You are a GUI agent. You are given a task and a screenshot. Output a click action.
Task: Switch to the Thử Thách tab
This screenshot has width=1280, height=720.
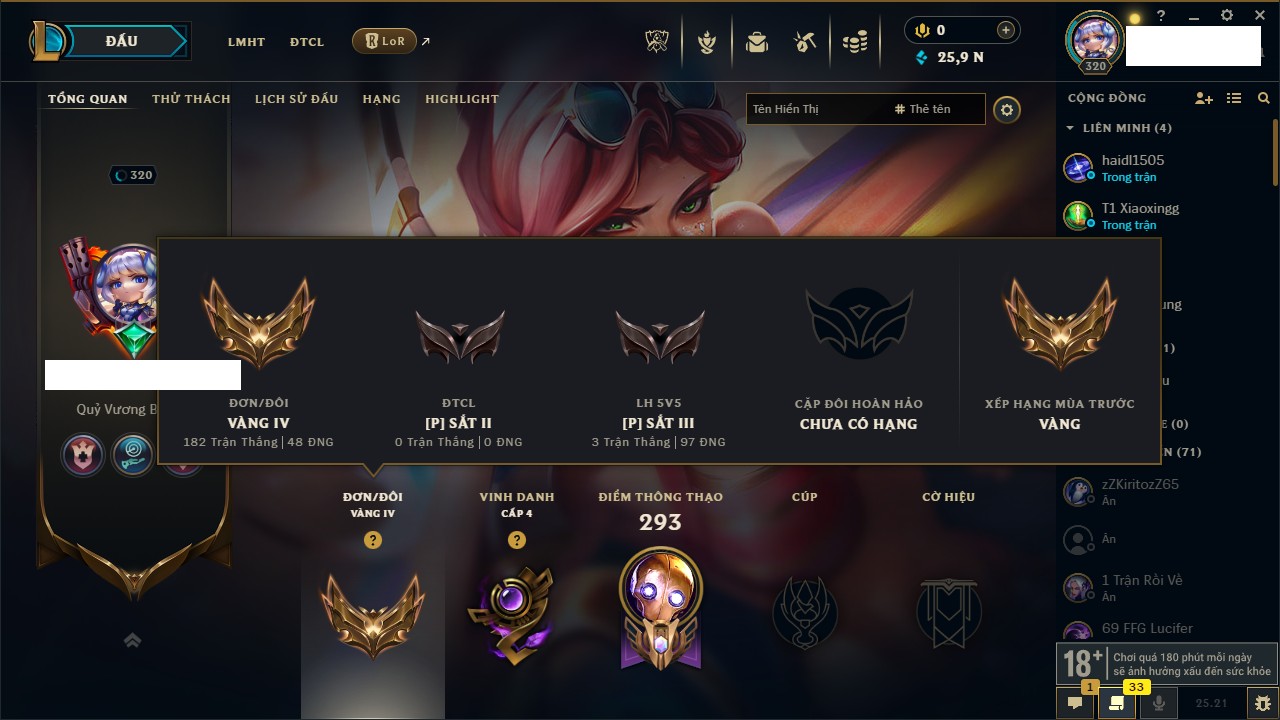(191, 99)
